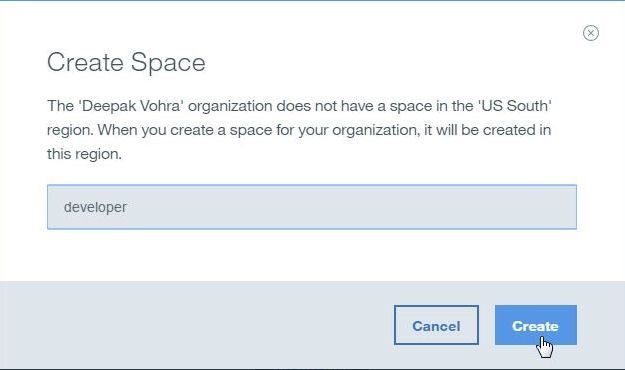Confirm space creation with blue Create button
625x370 pixels.
click(536, 325)
